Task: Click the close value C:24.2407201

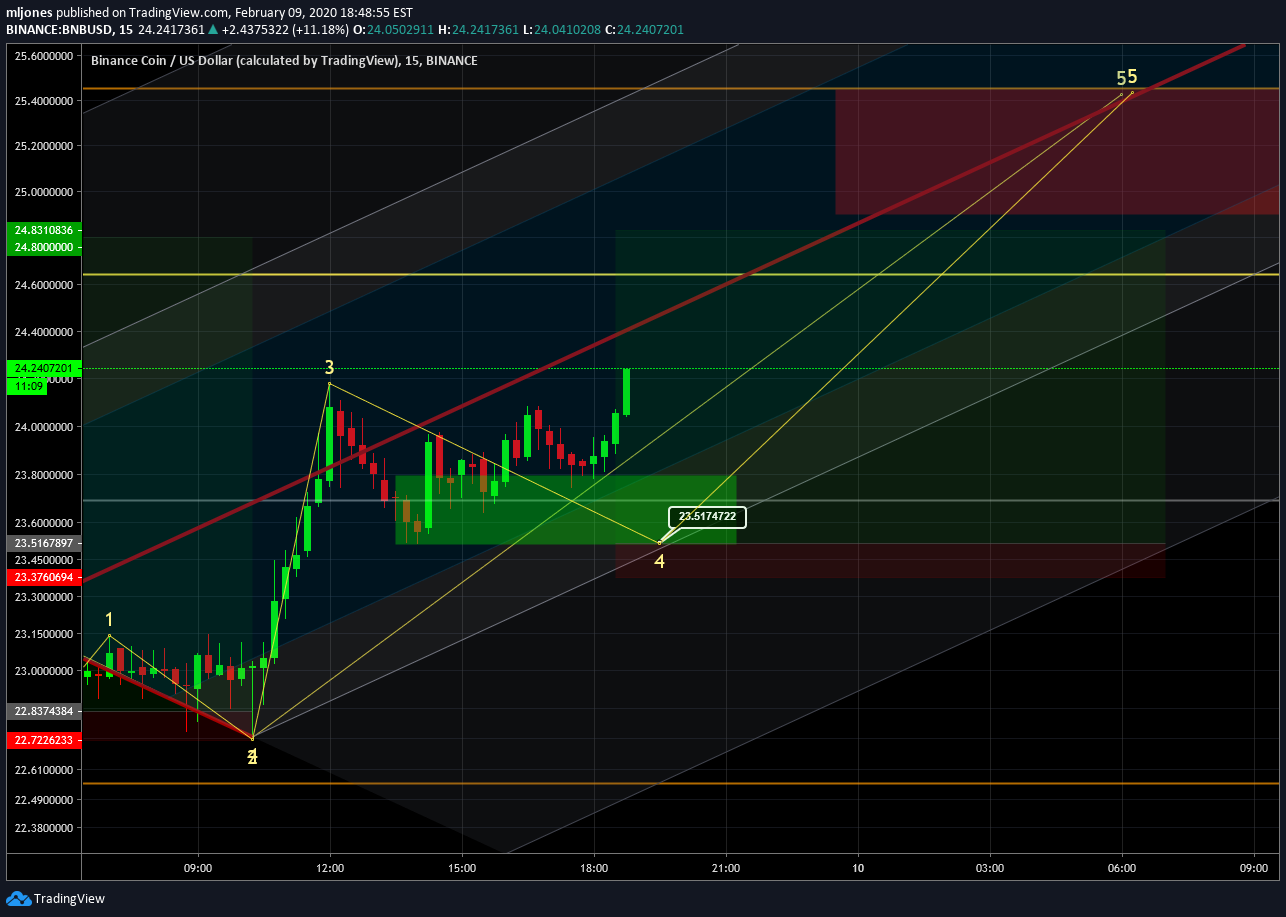Action: [x=644, y=30]
